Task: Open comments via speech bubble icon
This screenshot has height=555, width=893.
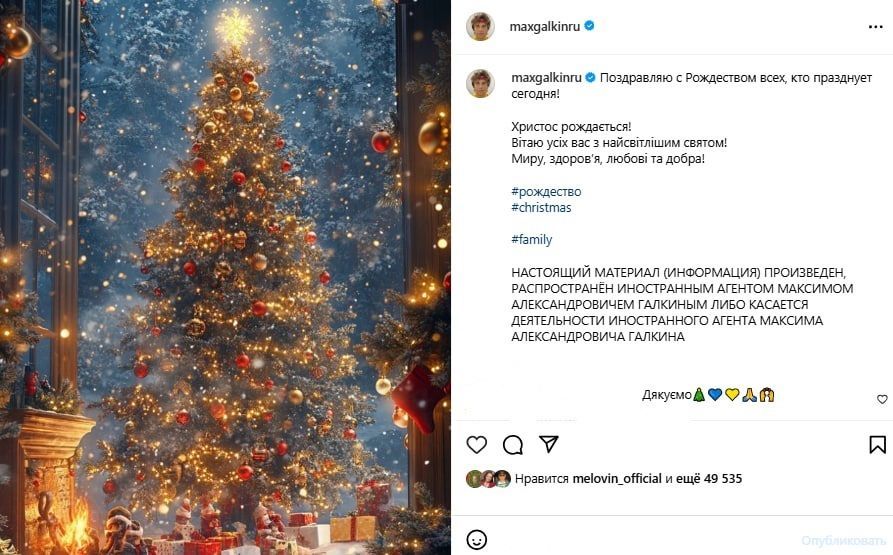Action: [x=513, y=445]
